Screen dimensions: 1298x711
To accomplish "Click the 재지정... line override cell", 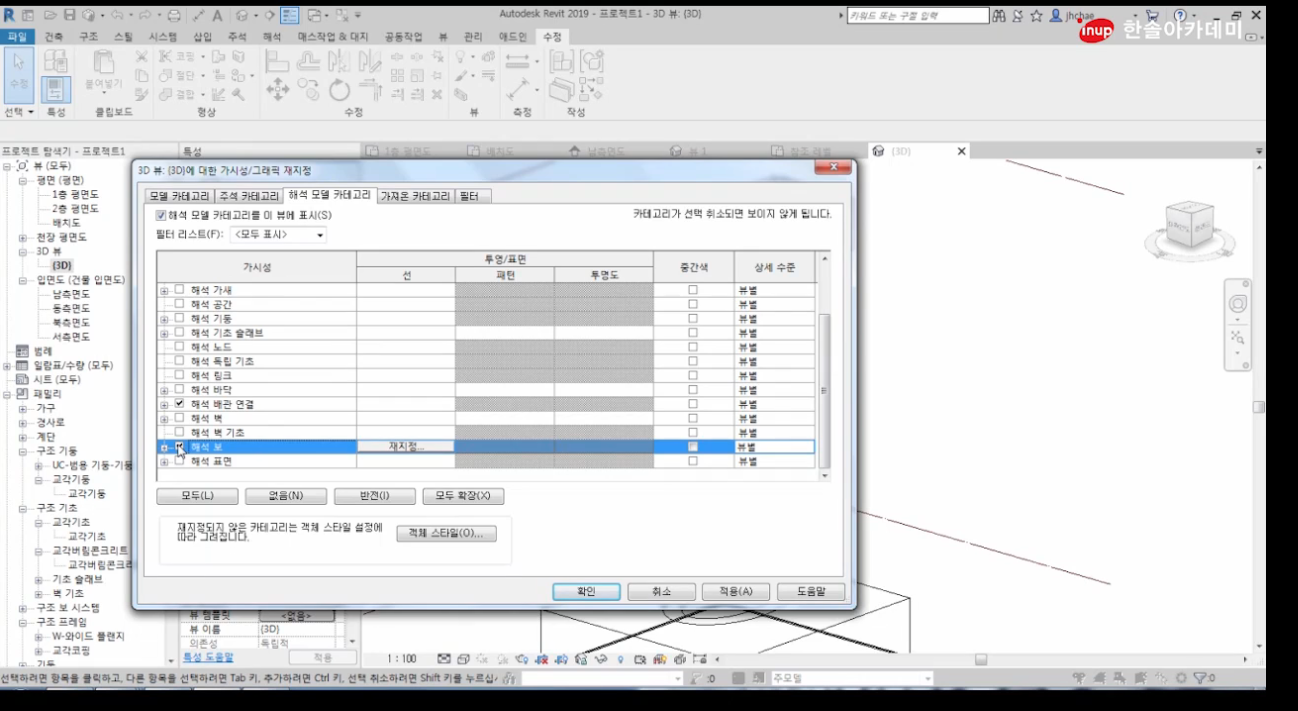I will 406,447.
